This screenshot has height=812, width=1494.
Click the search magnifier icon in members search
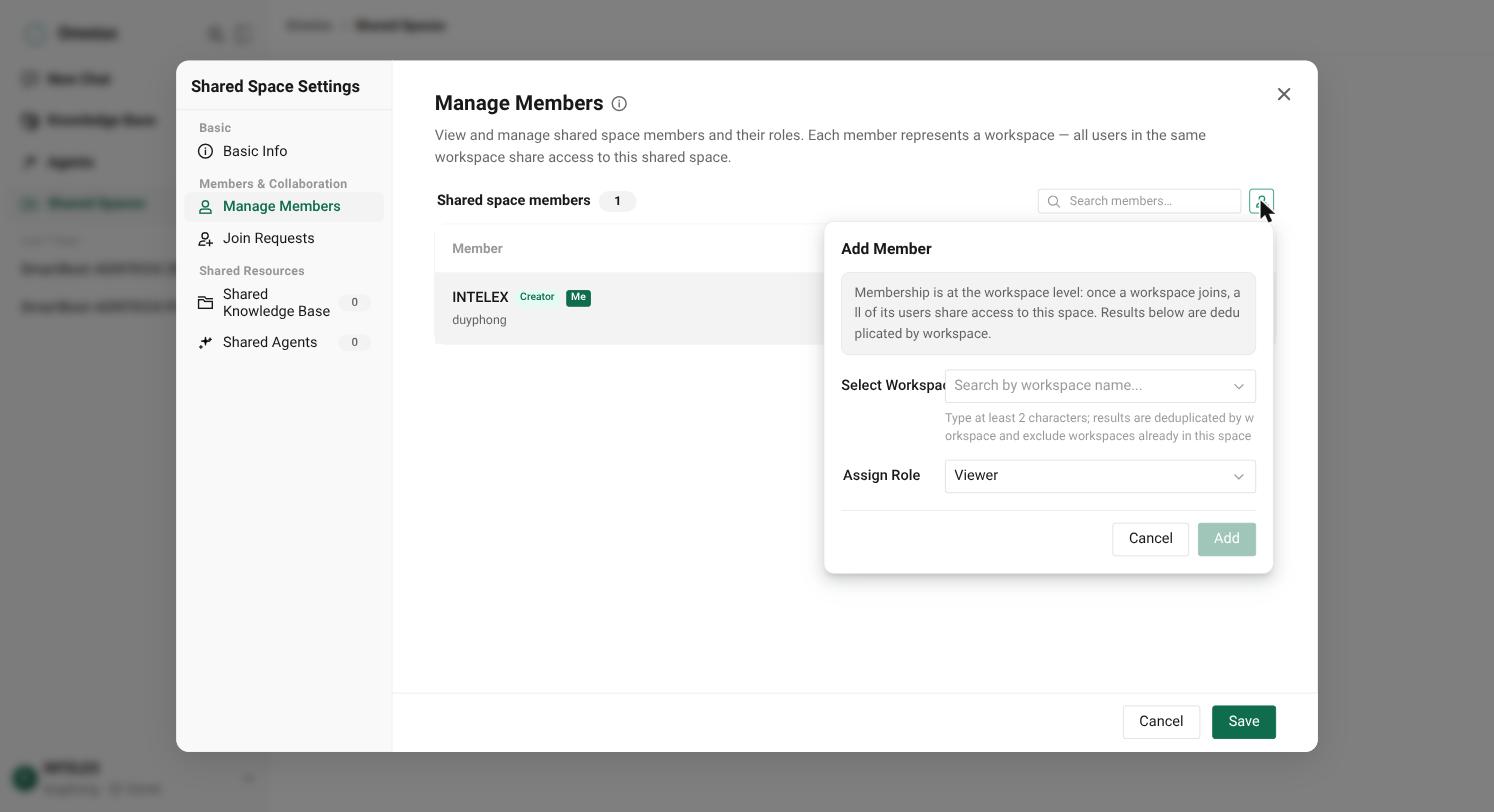pos(1054,201)
